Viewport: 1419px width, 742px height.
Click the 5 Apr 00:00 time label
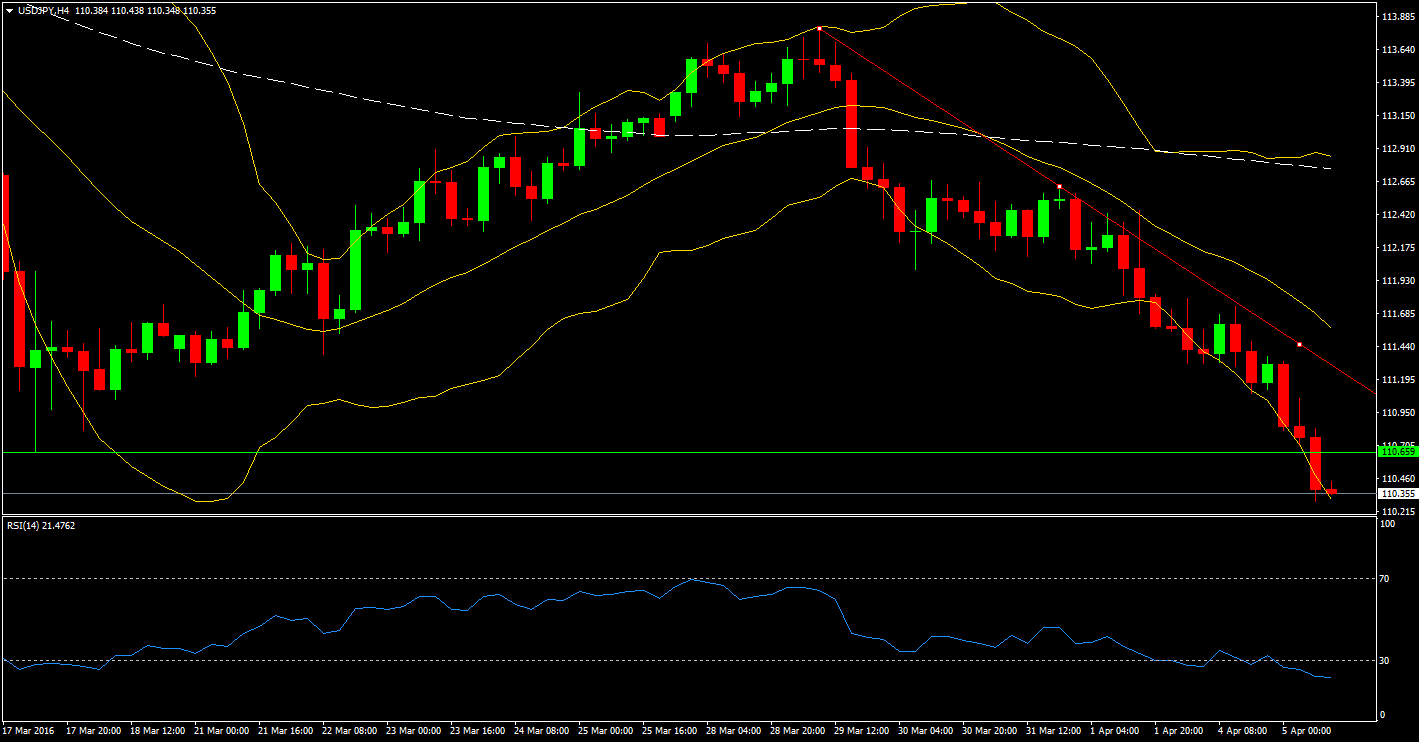[1306, 731]
